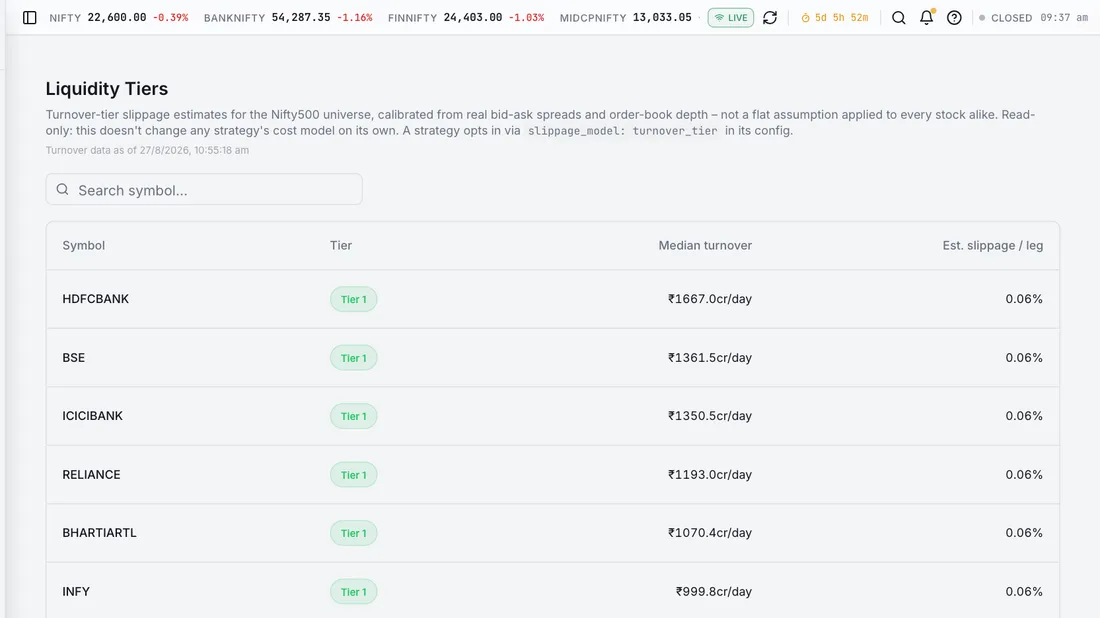Click the Liquidity Tiers page heading
Viewport: 1100px width, 618px height.
(107, 88)
